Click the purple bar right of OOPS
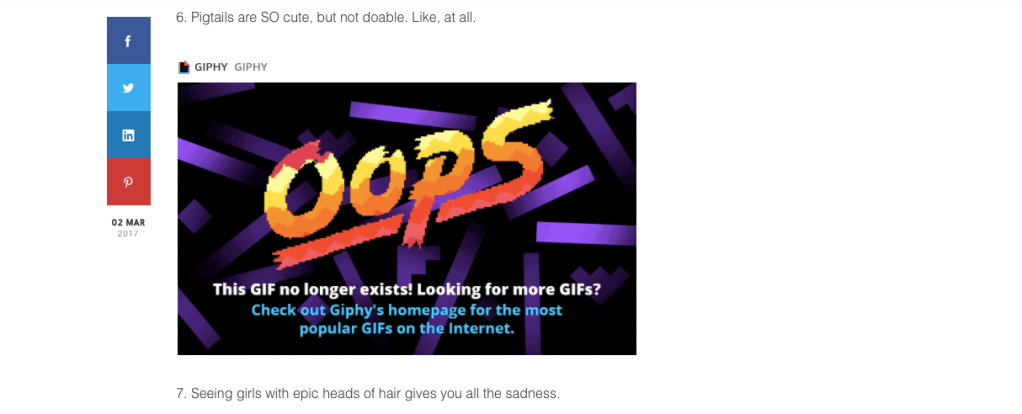 pyautogui.click(x=586, y=233)
